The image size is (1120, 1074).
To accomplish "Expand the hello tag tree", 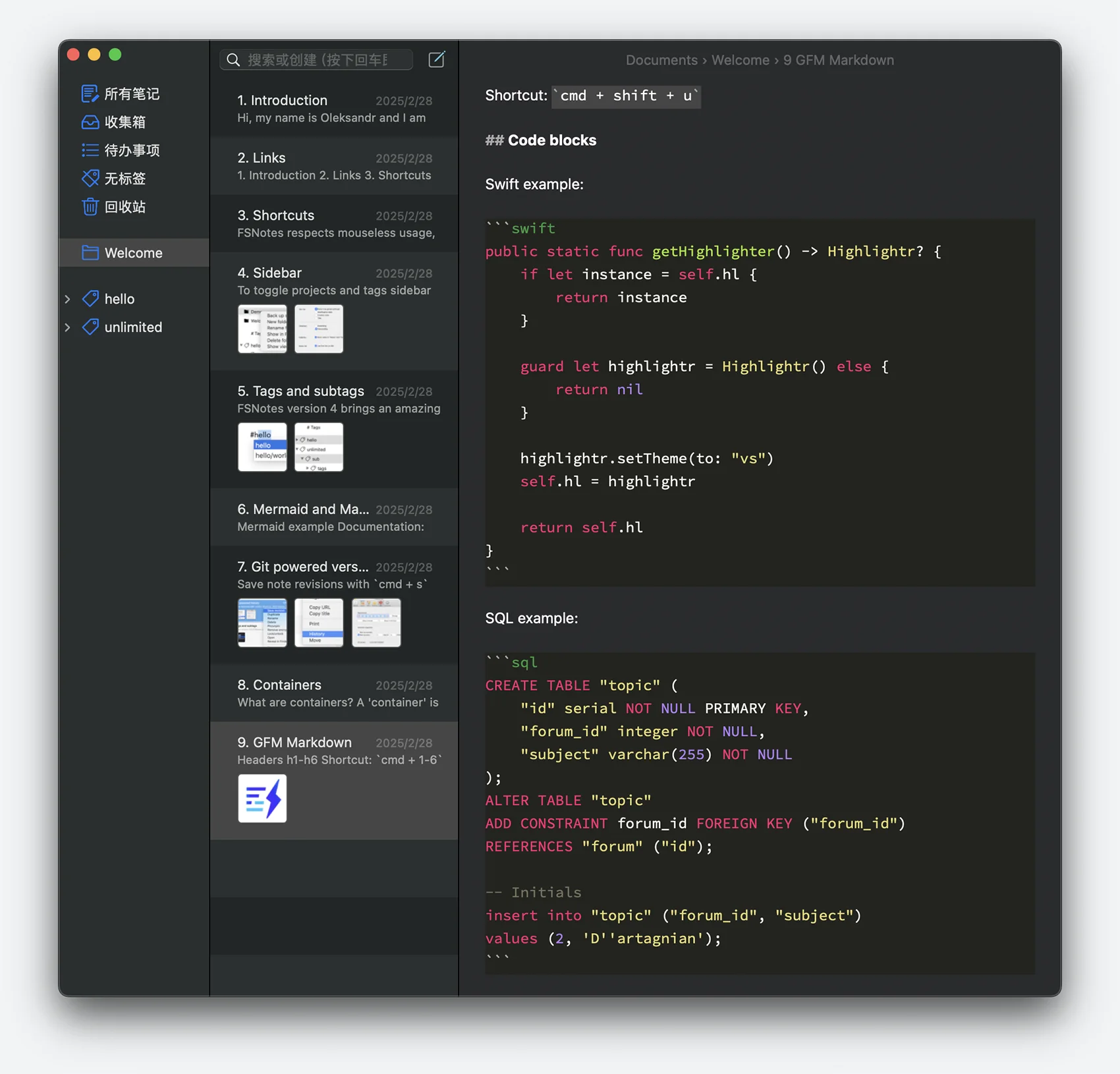I will 67,299.
